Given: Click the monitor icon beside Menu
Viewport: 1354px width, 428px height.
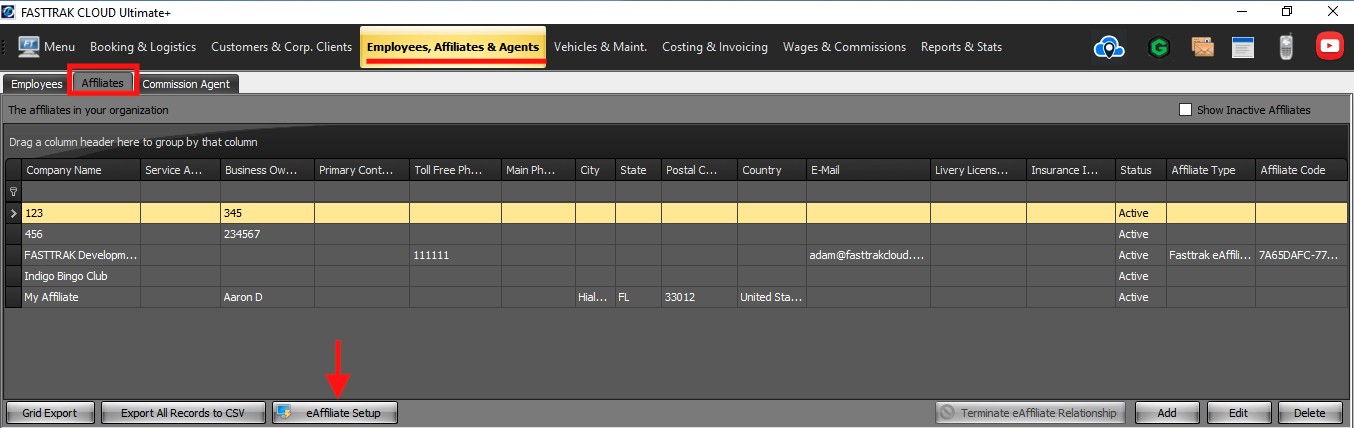Looking at the screenshot, I should (28, 47).
